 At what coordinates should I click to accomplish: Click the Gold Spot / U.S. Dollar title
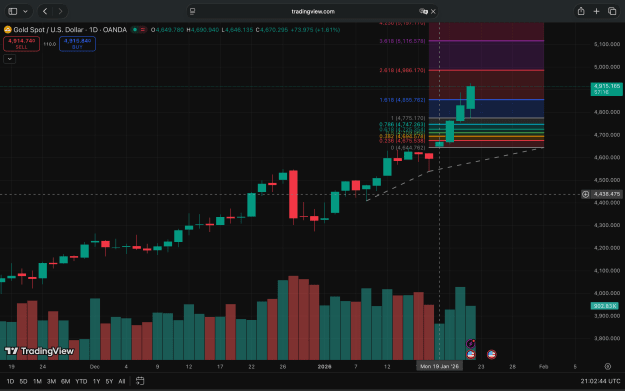[70, 29]
